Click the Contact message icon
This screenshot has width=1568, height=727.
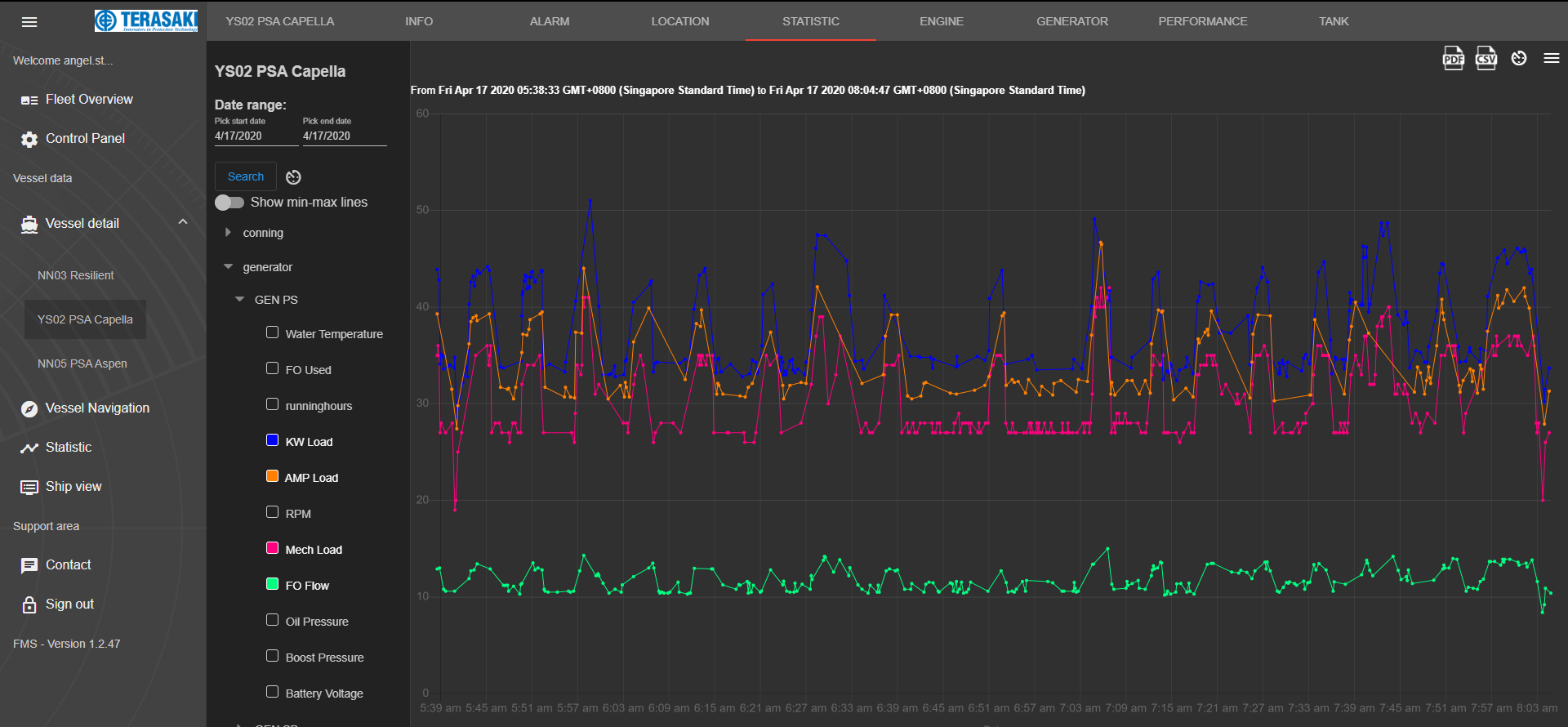click(29, 565)
